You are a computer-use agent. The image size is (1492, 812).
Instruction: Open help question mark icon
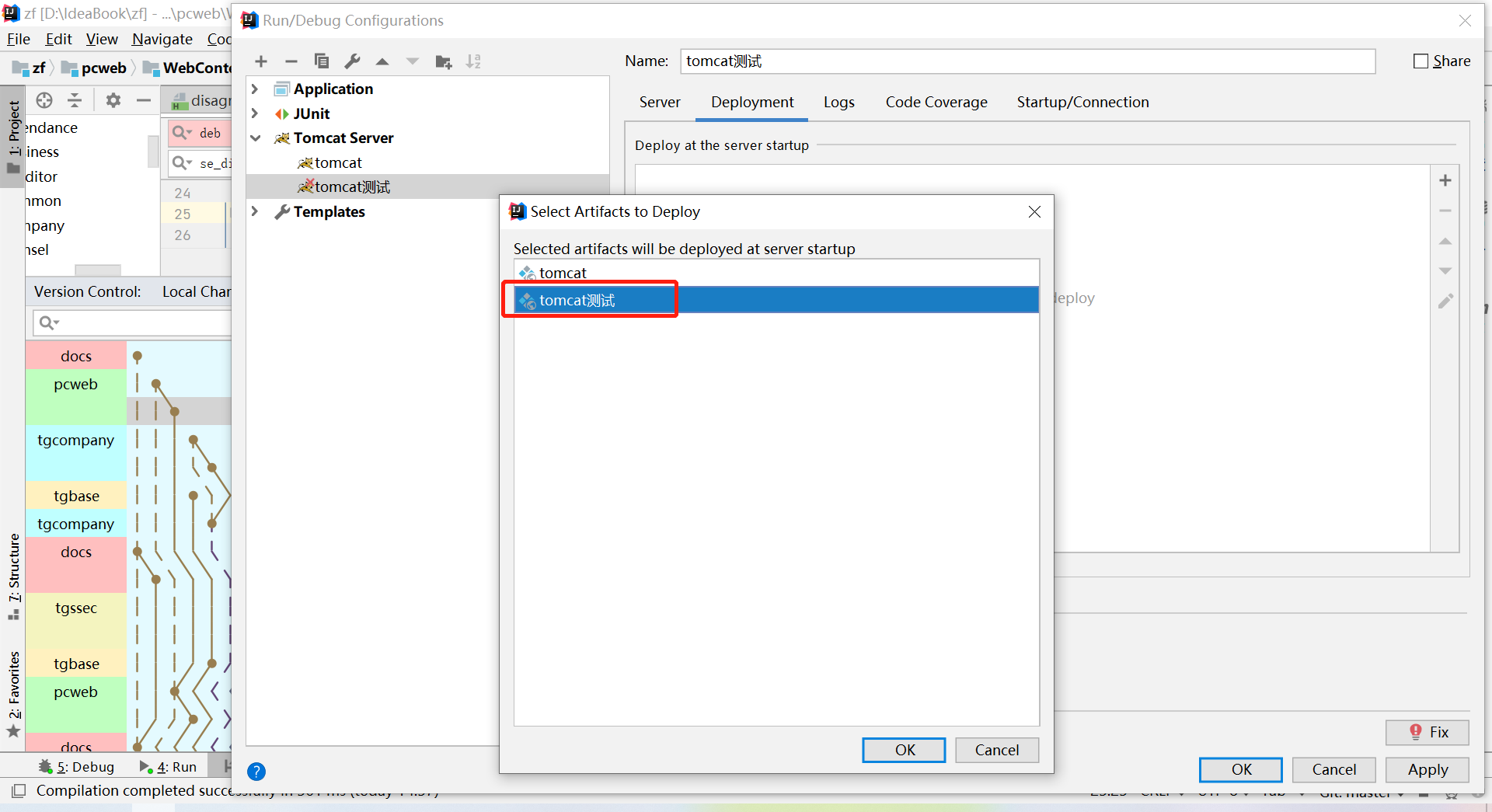[x=256, y=771]
